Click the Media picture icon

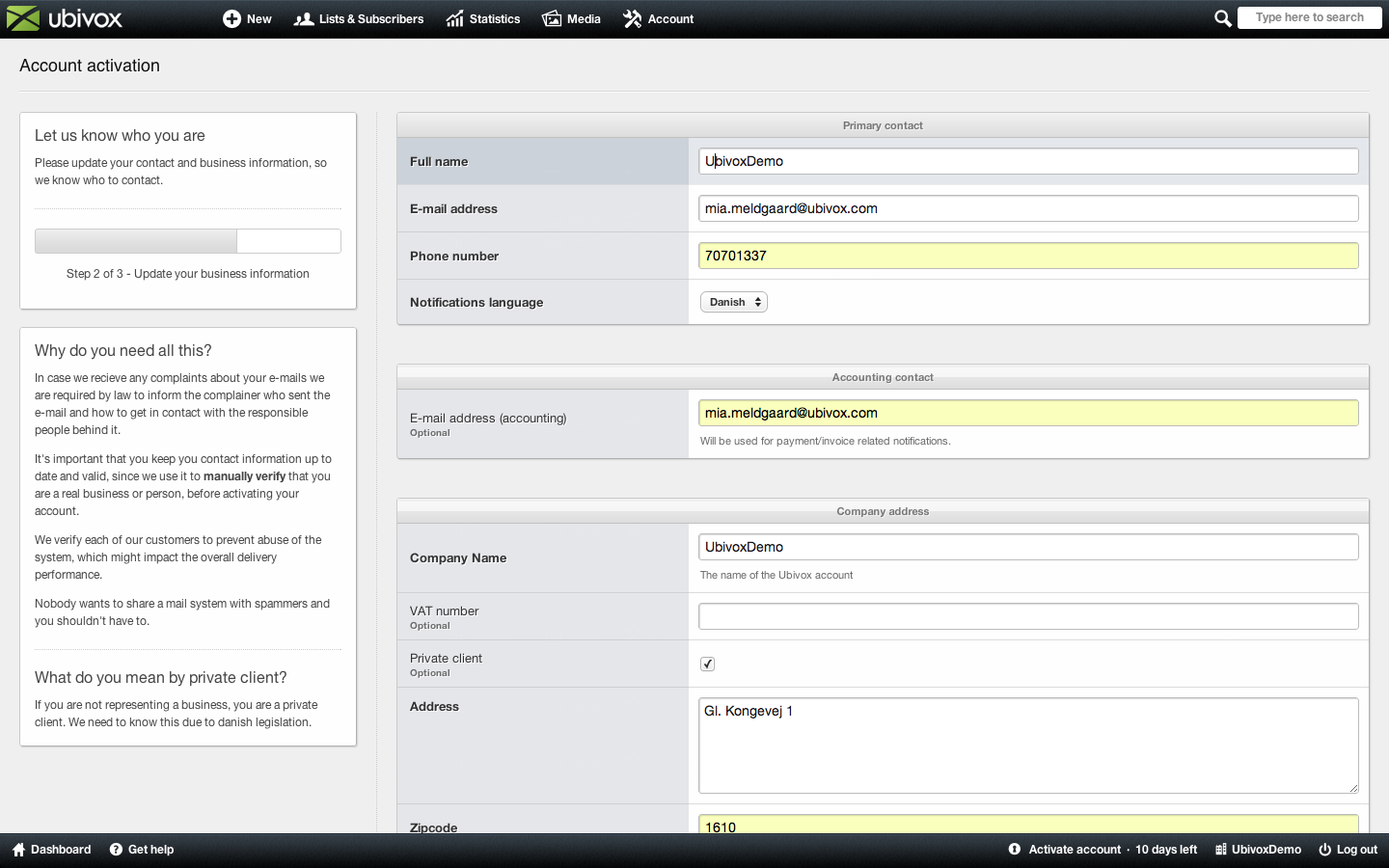(x=552, y=18)
